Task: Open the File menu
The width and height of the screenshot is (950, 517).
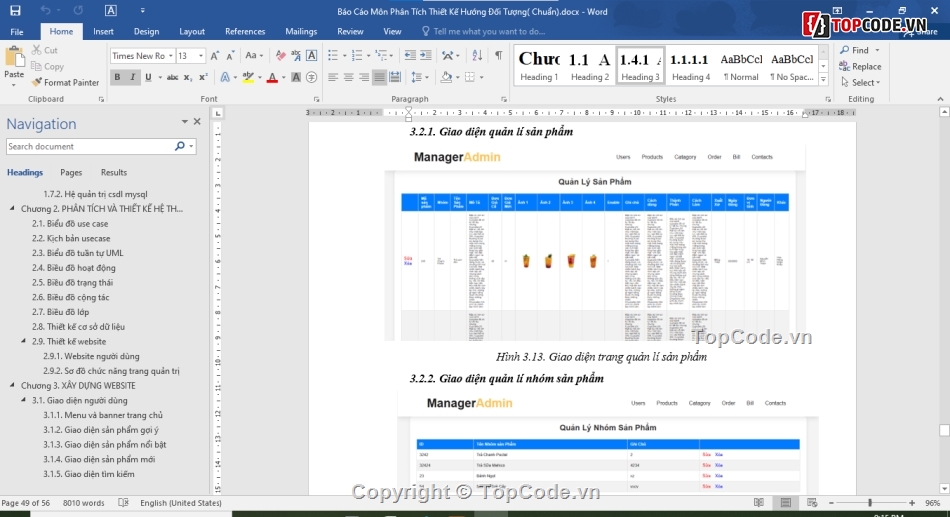Action: [x=17, y=32]
